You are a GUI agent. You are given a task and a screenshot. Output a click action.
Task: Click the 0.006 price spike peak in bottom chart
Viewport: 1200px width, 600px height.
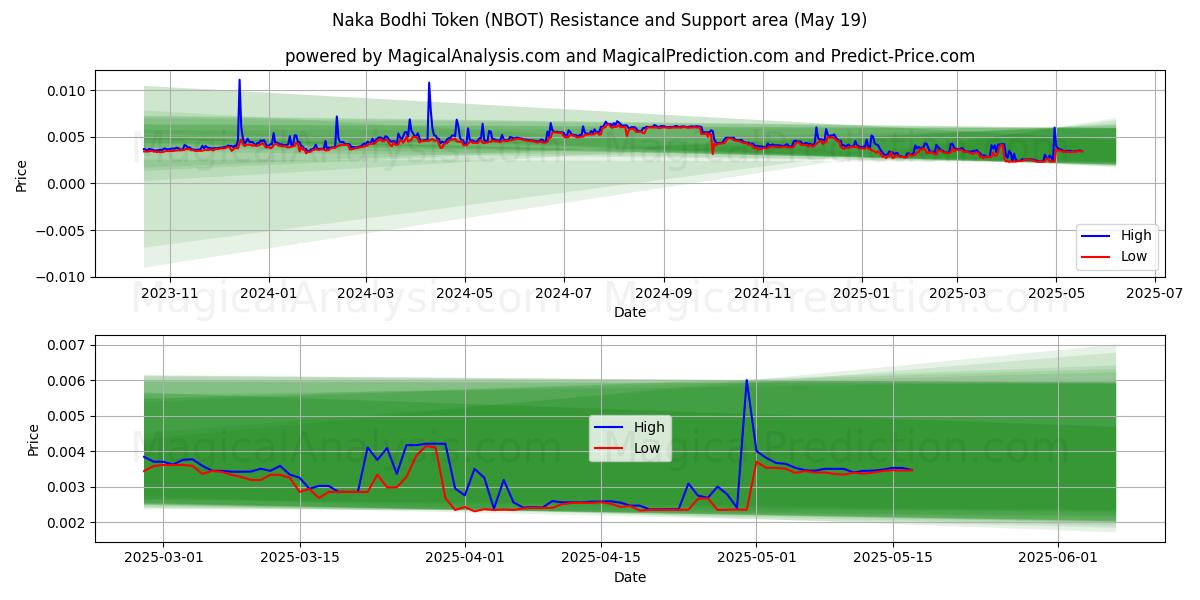(746, 380)
